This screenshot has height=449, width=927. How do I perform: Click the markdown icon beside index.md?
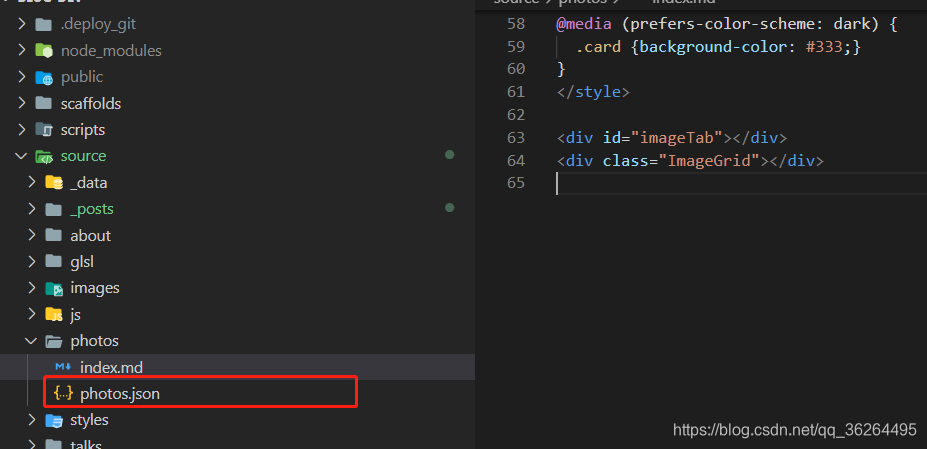(x=63, y=367)
